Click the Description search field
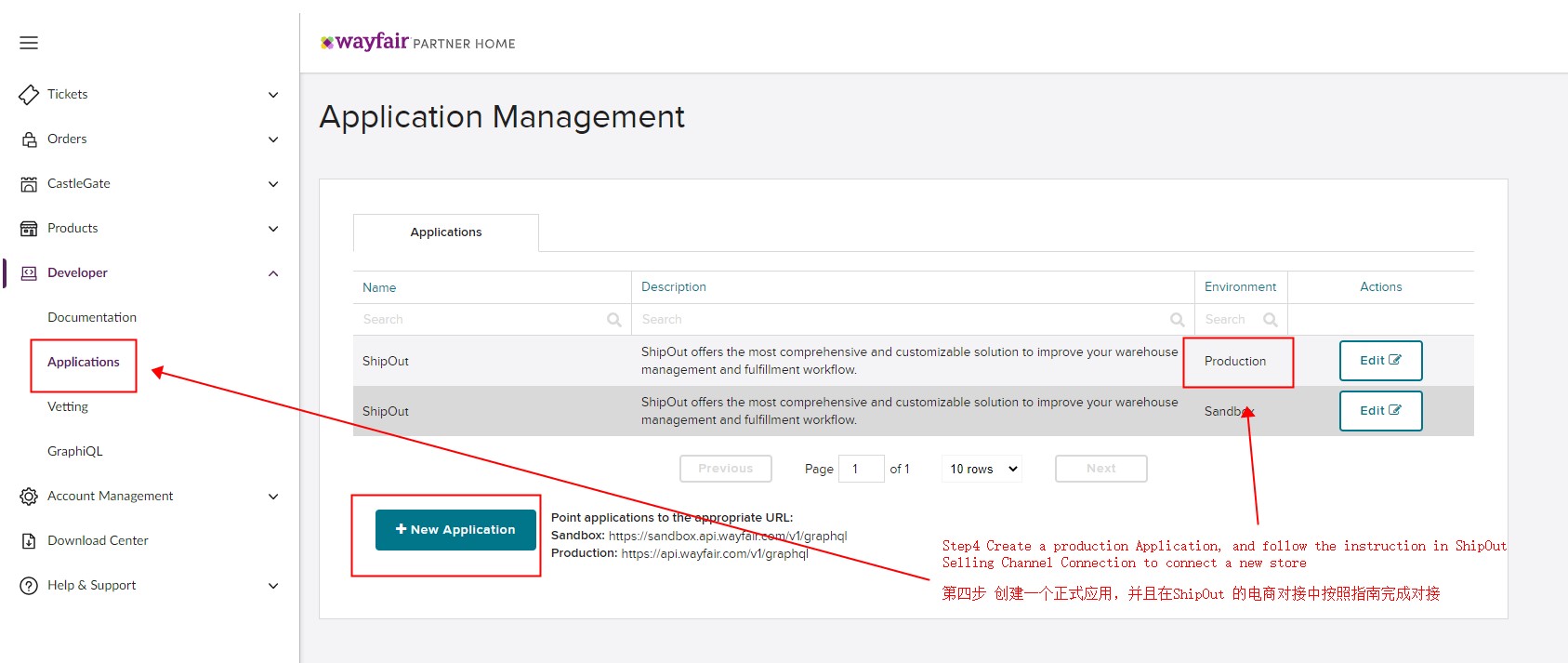1568x663 pixels. 913,320
